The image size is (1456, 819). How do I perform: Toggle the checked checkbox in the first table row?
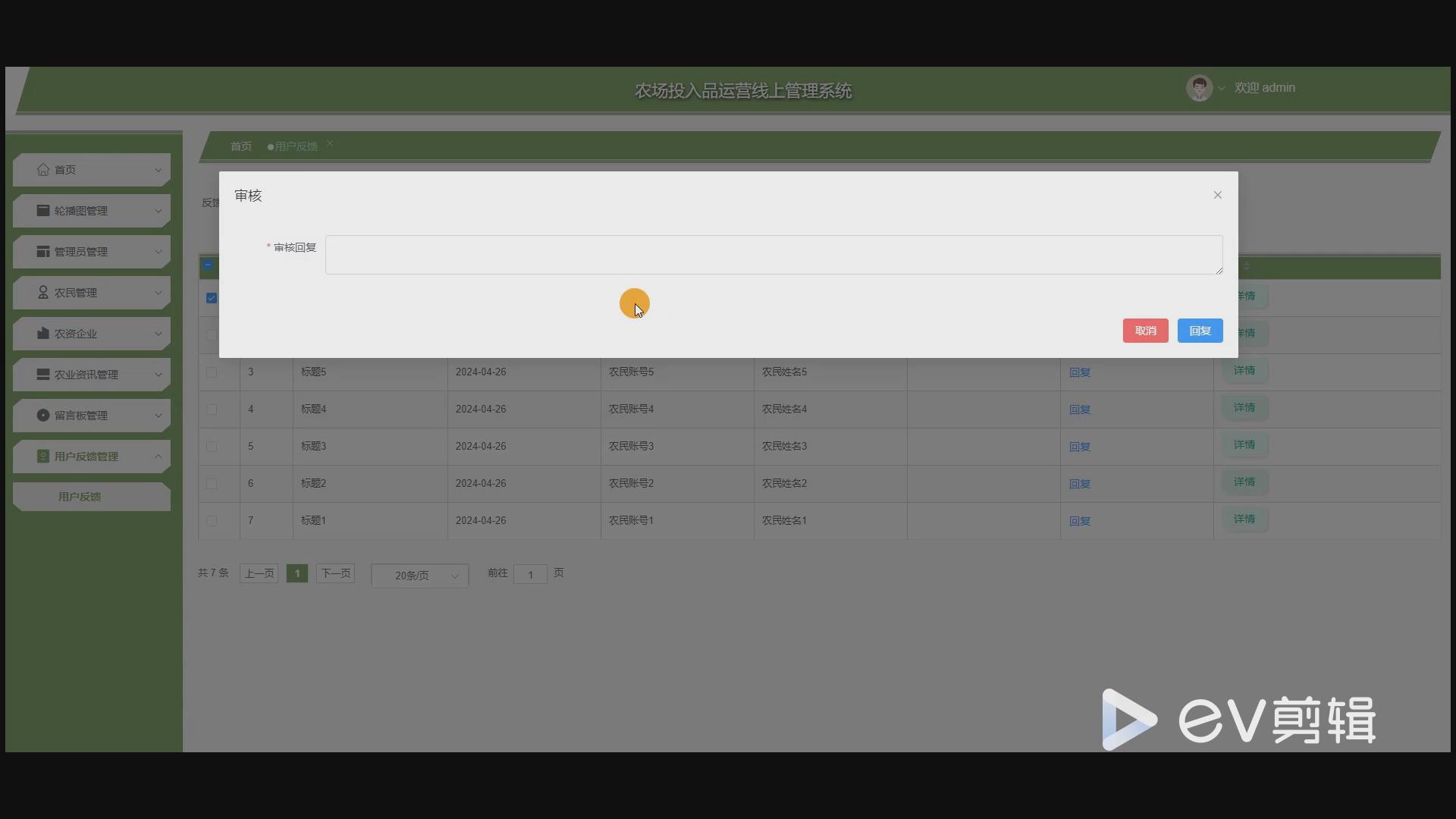(212, 298)
